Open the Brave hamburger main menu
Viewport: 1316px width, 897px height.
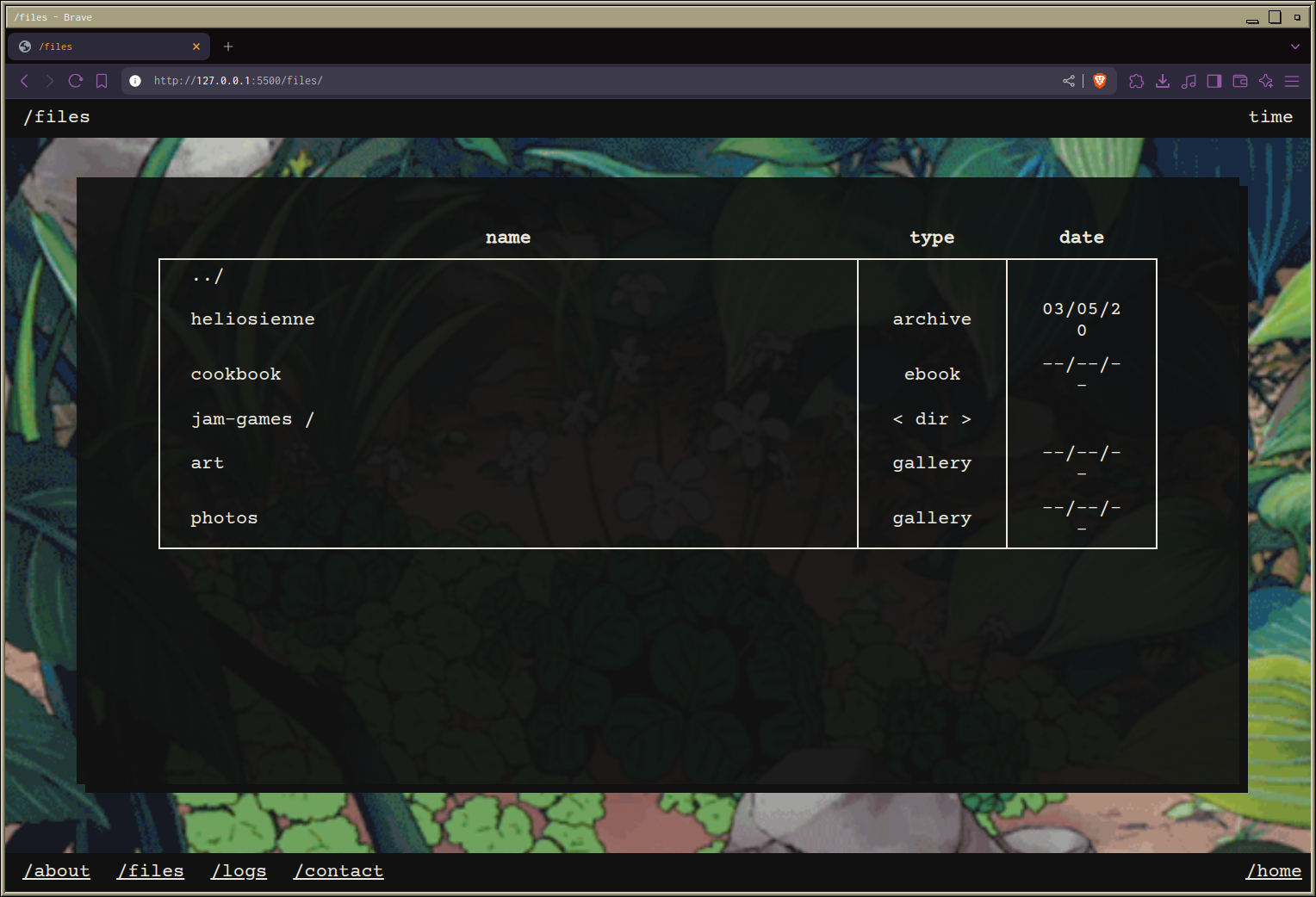pyautogui.click(x=1292, y=81)
